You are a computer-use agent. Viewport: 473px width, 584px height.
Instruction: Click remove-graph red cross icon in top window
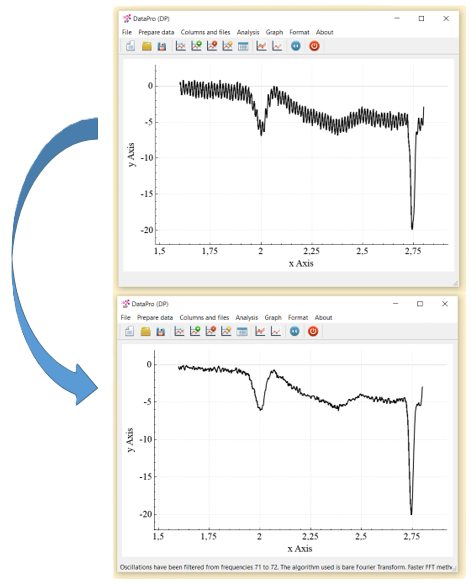[212, 46]
